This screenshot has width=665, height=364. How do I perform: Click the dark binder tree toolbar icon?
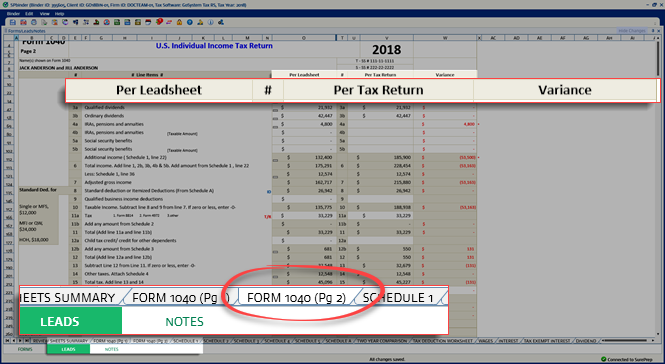point(75,22)
